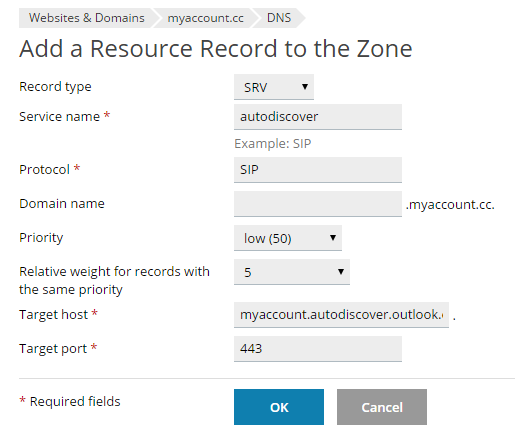Screen dimensions: 515x444
Task: Click the Domain name label
Action: click(62, 204)
